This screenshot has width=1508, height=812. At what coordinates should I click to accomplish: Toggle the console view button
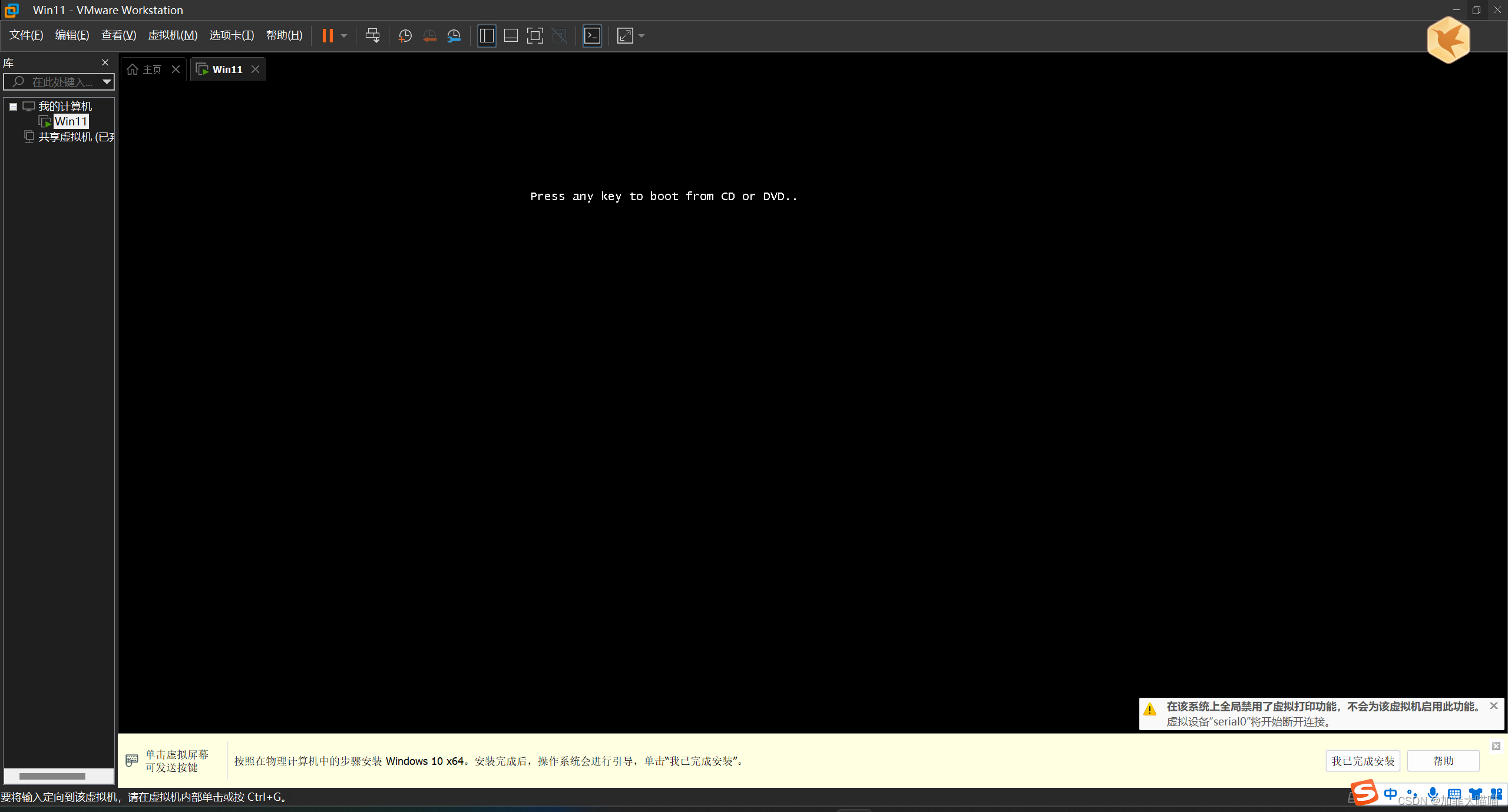tap(592, 36)
